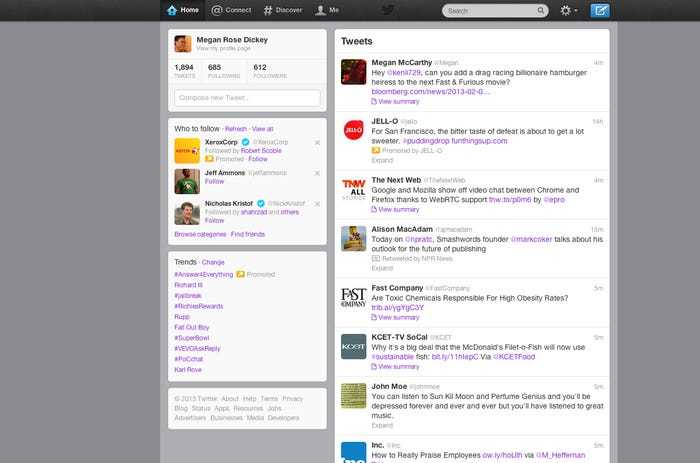Open the Home tab
700x463 pixels.
click(x=183, y=10)
